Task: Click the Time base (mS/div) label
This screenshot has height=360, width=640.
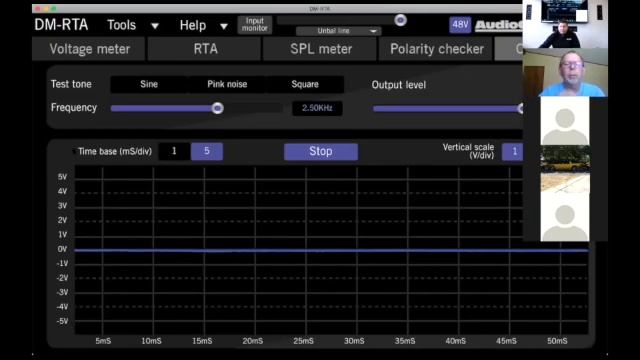Action: (115, 151)
